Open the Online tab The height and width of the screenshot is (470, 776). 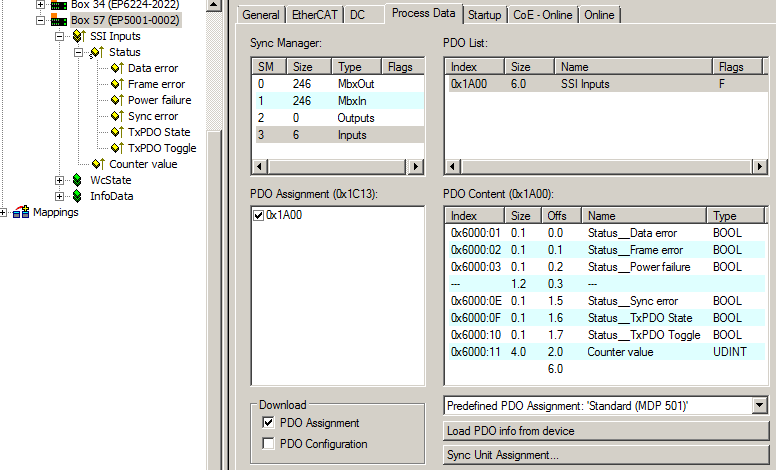tap(599, 15)
